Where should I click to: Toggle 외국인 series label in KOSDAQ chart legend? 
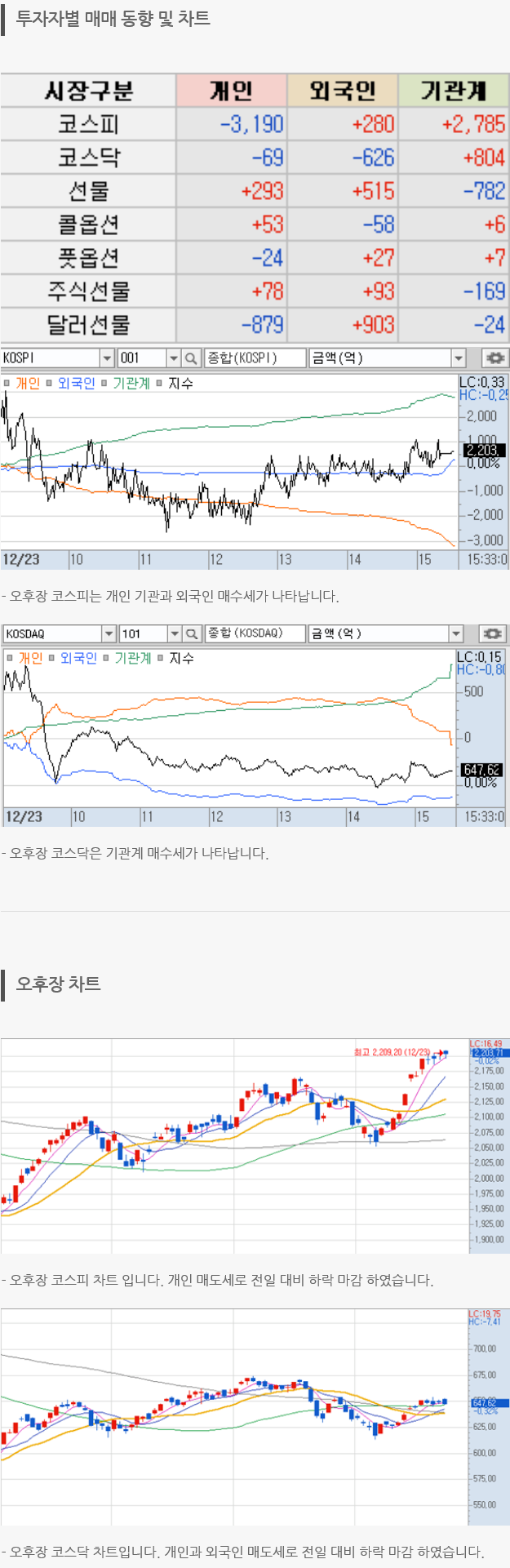point(78,658)
